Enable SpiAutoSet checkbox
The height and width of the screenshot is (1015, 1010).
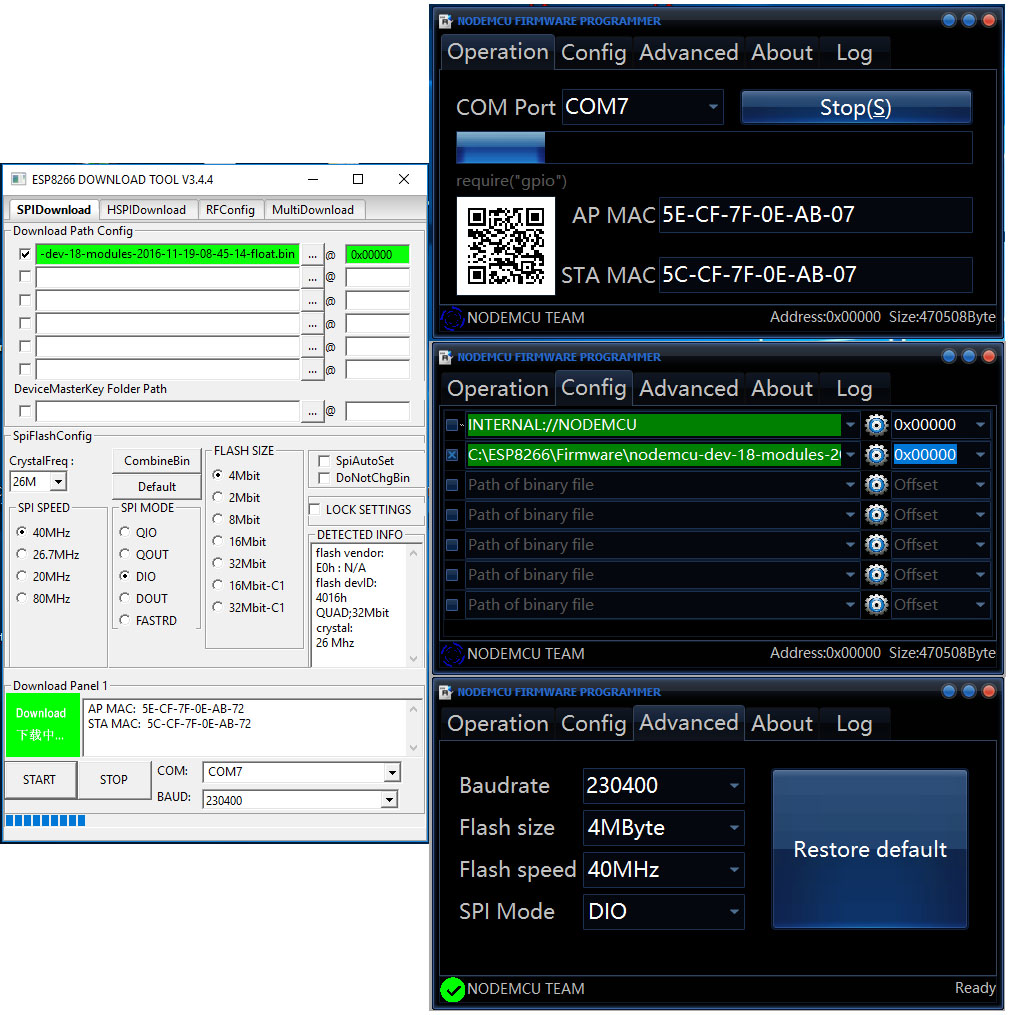click(324, 461)
